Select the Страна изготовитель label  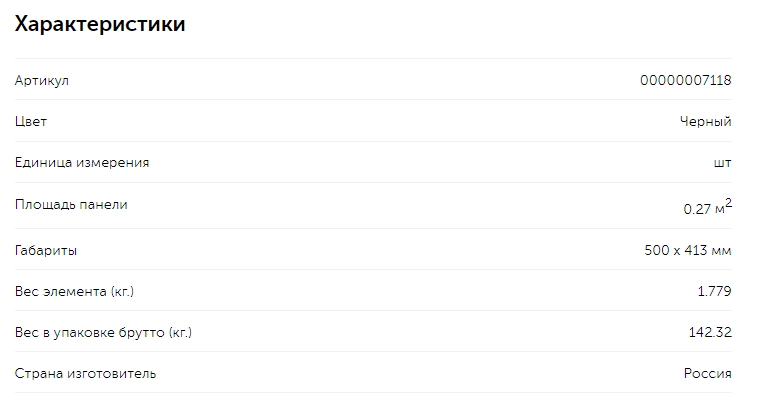(85, 374)
